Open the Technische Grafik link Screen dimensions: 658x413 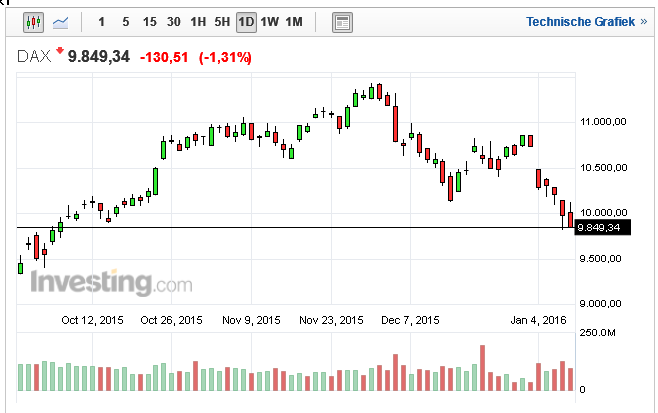[586, 22]
